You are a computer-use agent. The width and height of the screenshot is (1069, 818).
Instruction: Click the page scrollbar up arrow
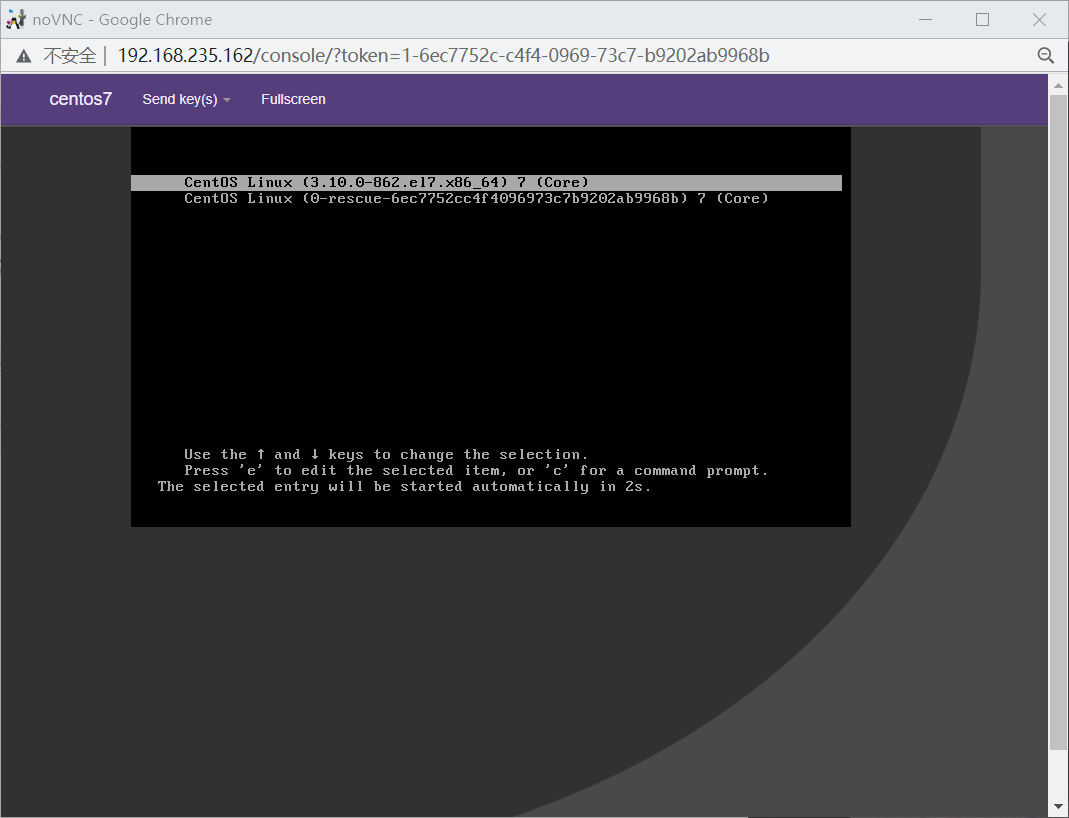(1058, 86)
